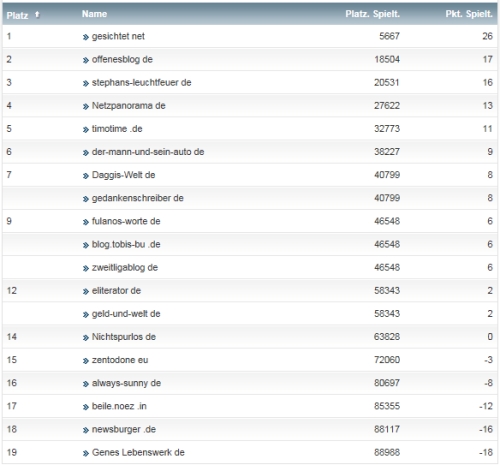Toggle sort arrow next to Platz header
Viewport: 500px width, 465px height.
pos(37,15)
